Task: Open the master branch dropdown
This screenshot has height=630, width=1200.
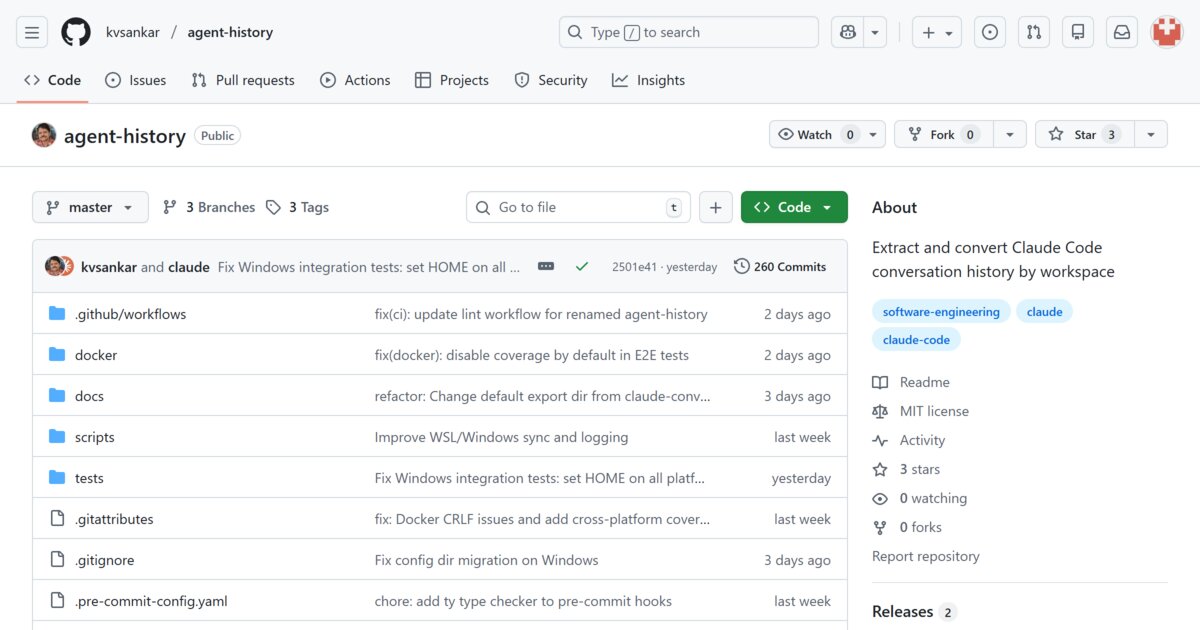Action: [90, 207]
